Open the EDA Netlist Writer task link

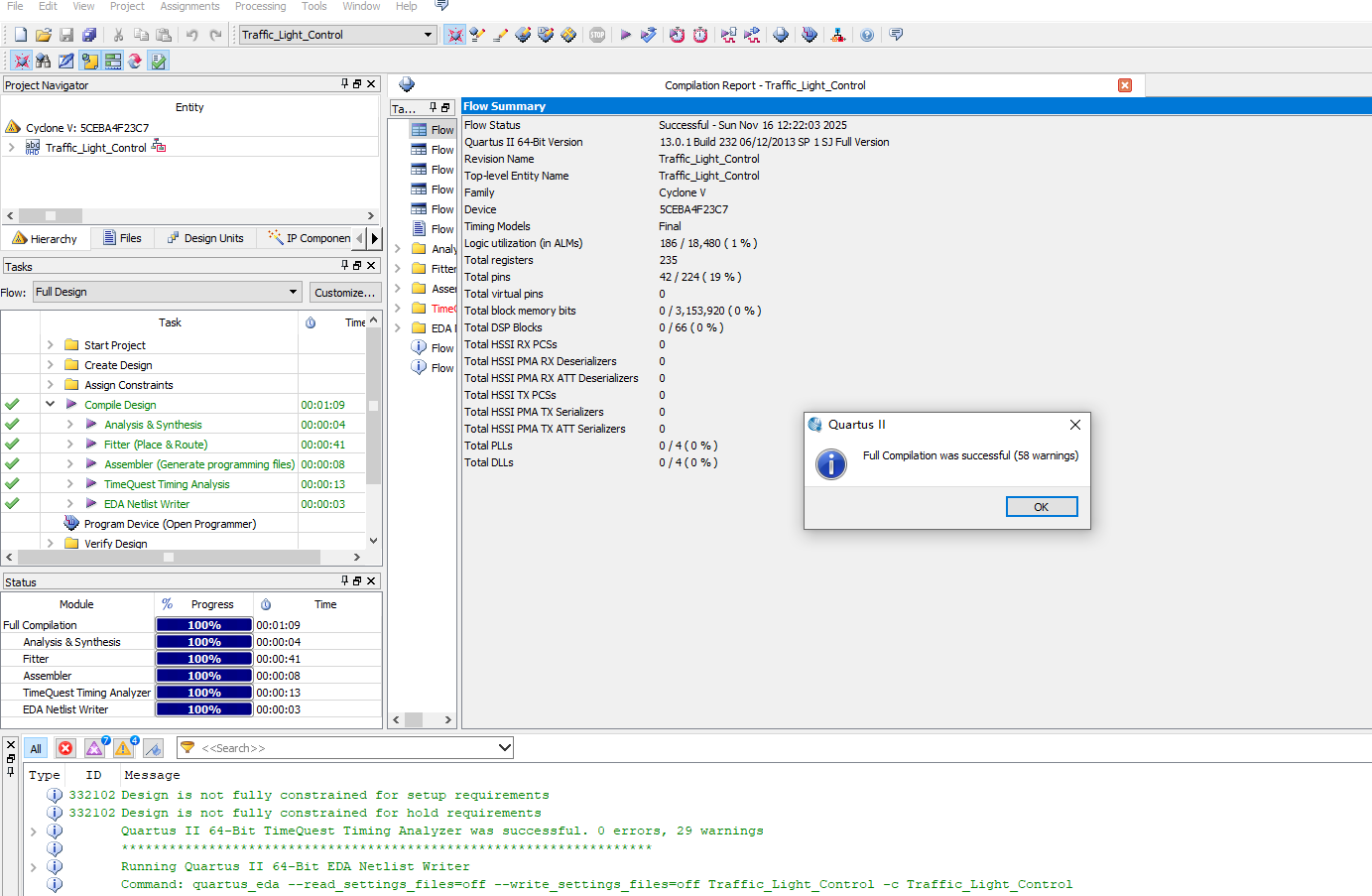tap(147, 504)
